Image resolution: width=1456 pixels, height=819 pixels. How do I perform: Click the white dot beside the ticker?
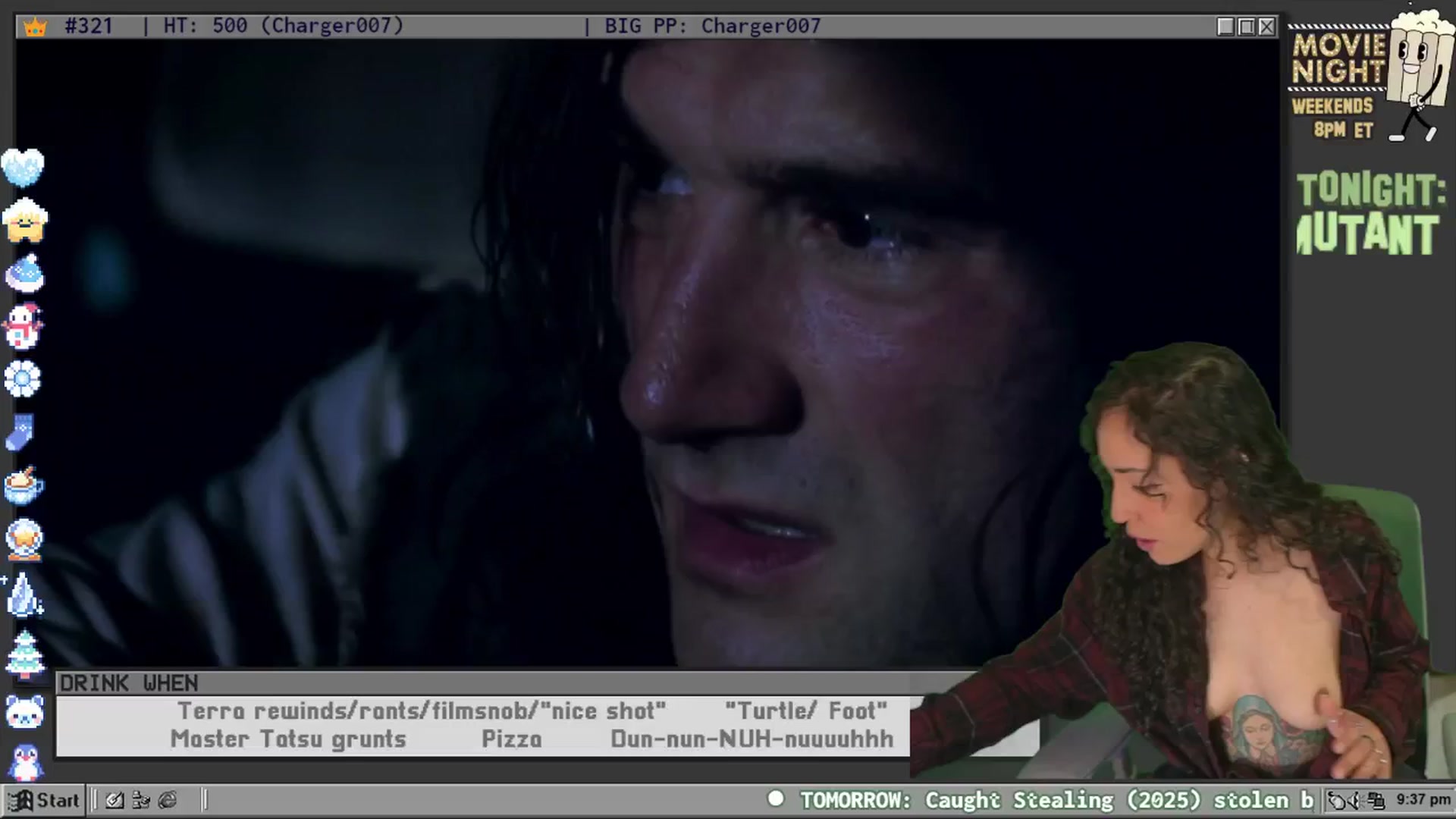[x=776, y=799]
